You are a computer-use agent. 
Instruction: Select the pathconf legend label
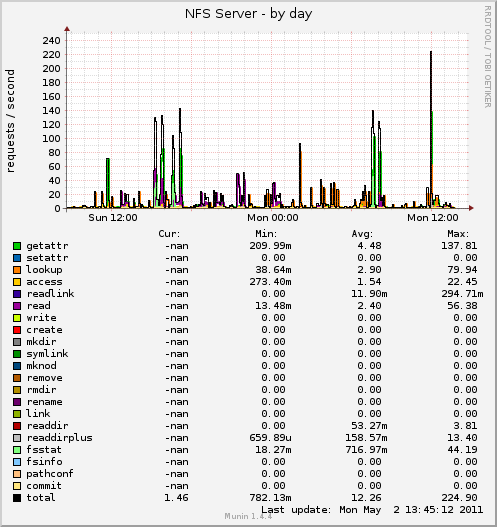[x=50, y=474]
